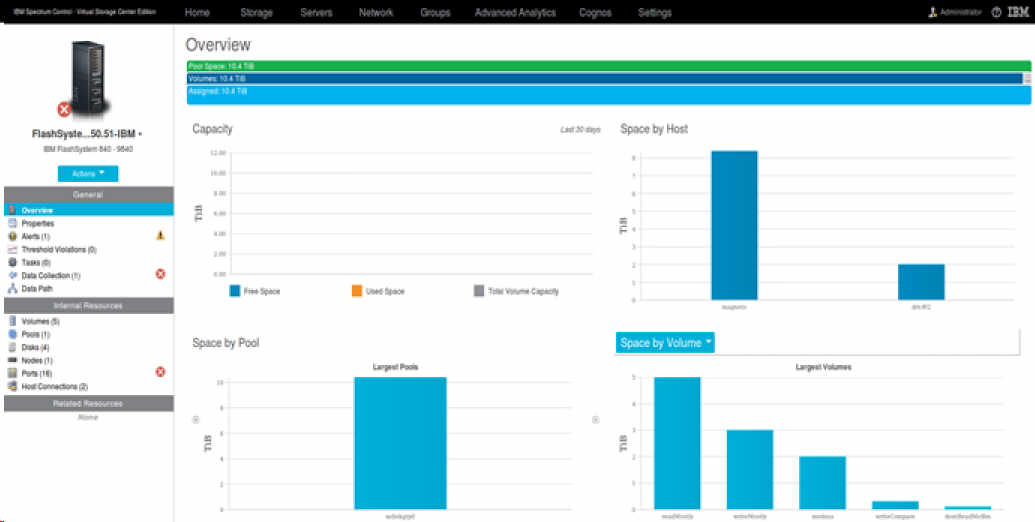Click the Overview icon in the sidebar
Image resolution: width=1035 pixels, height=522 pixels.
[12, 210]
